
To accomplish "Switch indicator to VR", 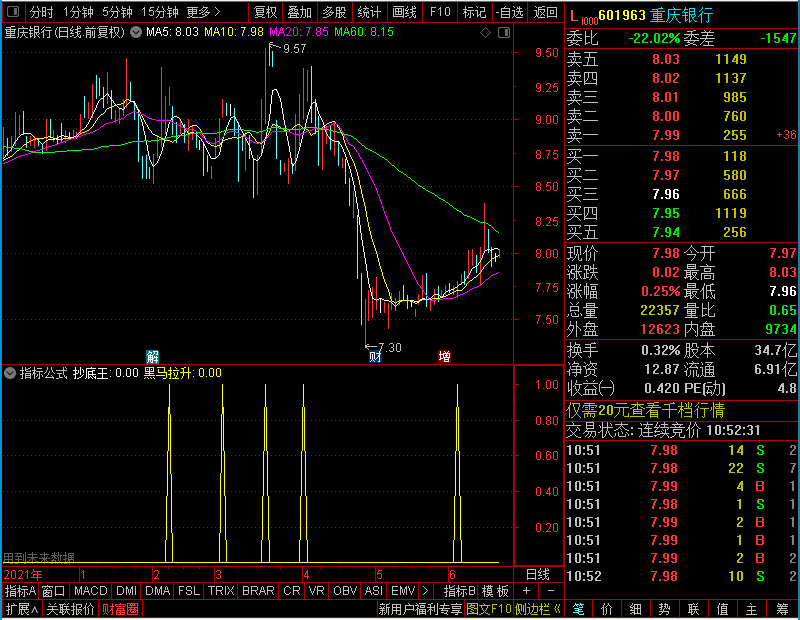I will coord(316,591).
